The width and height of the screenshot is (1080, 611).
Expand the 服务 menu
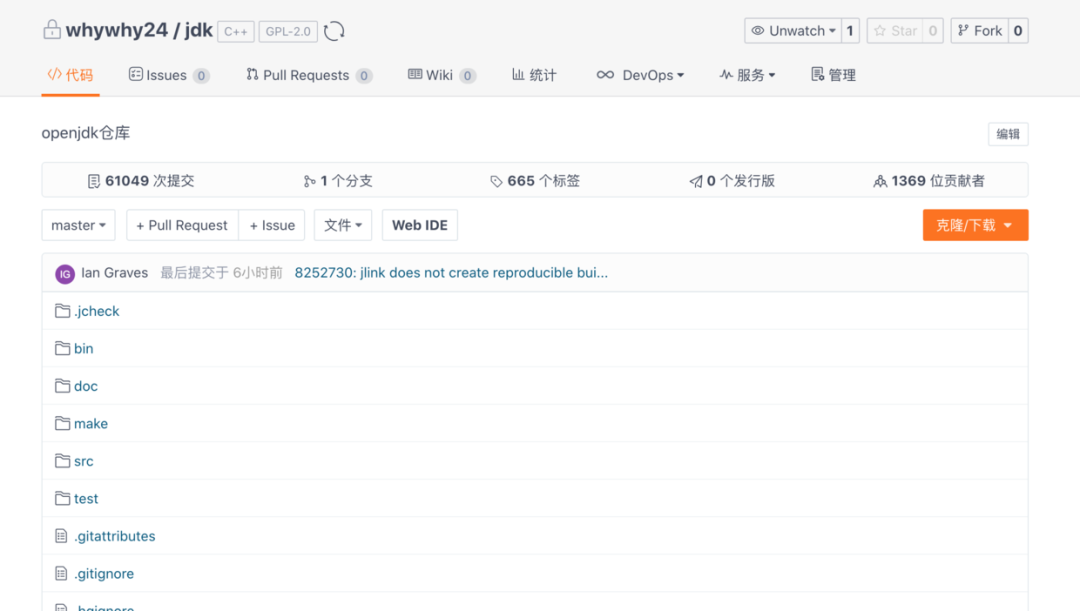pyautogui.click(x=747, y=75)
